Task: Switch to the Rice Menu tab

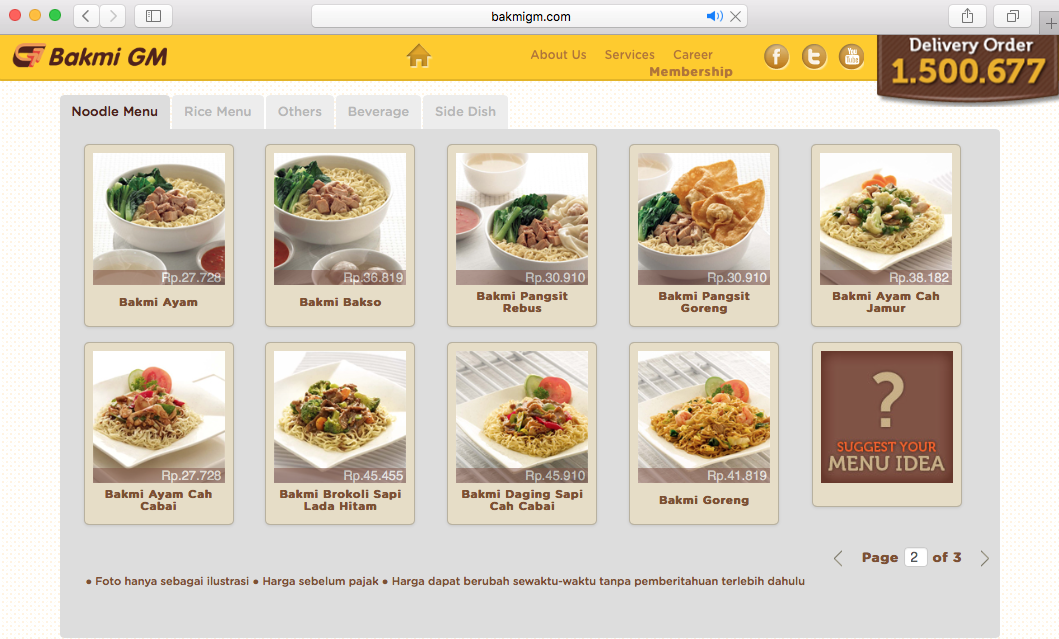Action: [217, 112]
